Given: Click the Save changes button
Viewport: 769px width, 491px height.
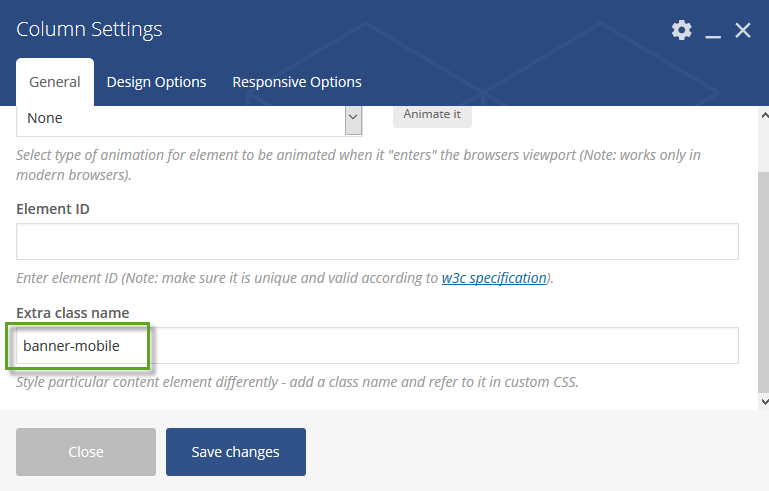Looking at the screenshot, I should click(236, 452).
